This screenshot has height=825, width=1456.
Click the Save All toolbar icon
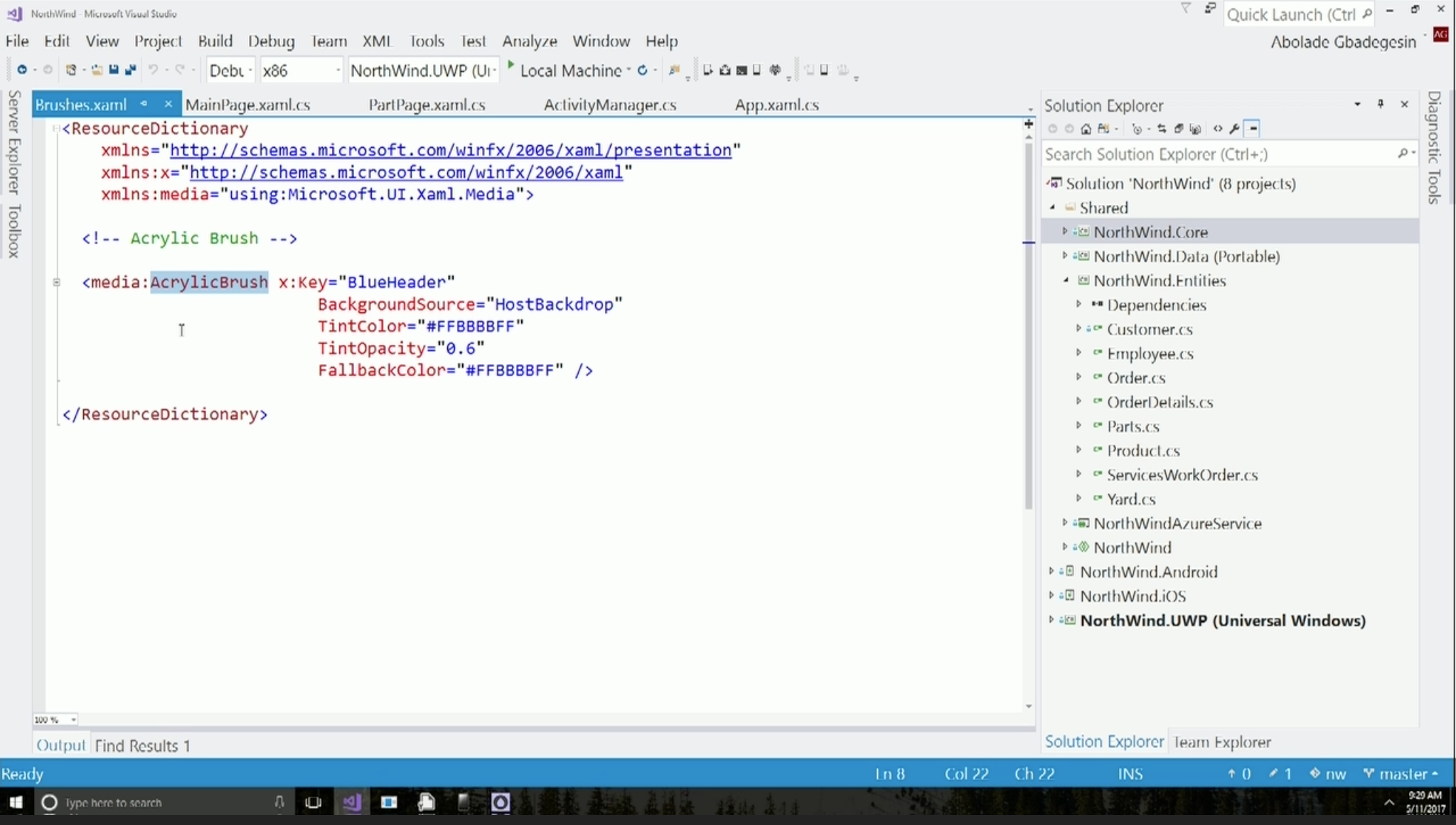coord(130,70)
